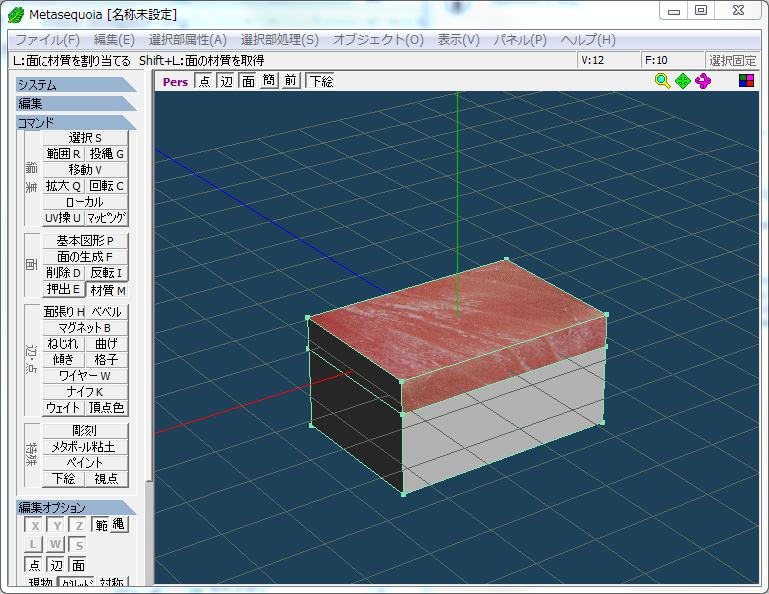The image size is (769, 594).
Task: Select the ウェイト weight command
Action: point(64,408)
